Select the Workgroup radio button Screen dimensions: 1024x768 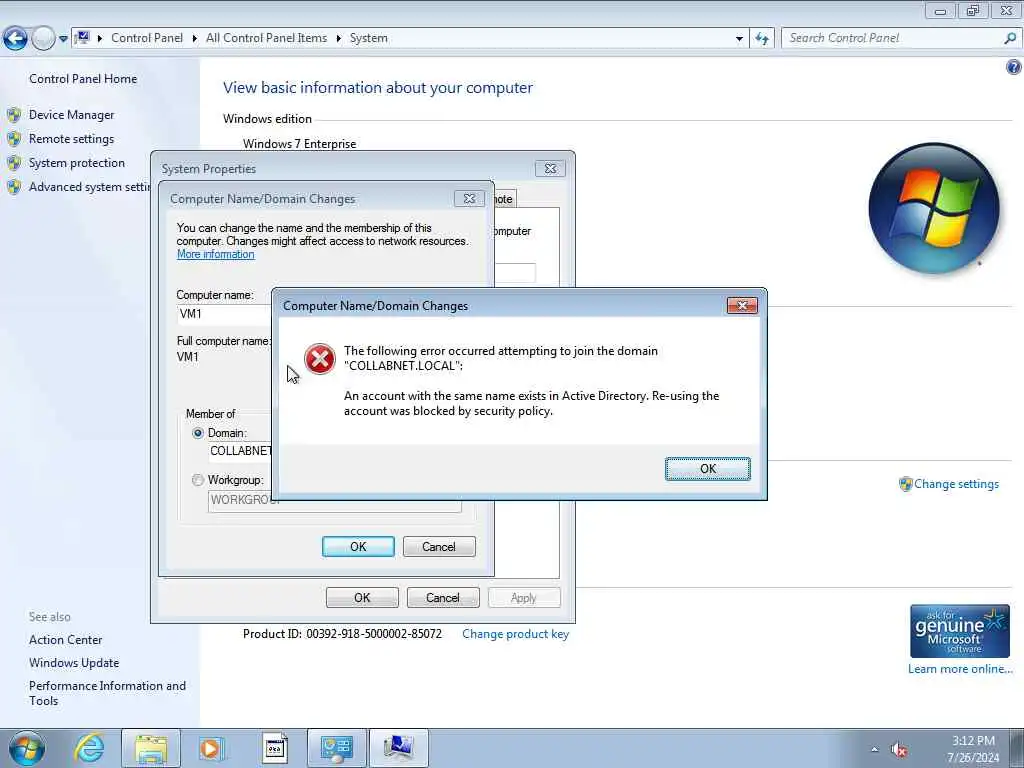tap(198, 480)
